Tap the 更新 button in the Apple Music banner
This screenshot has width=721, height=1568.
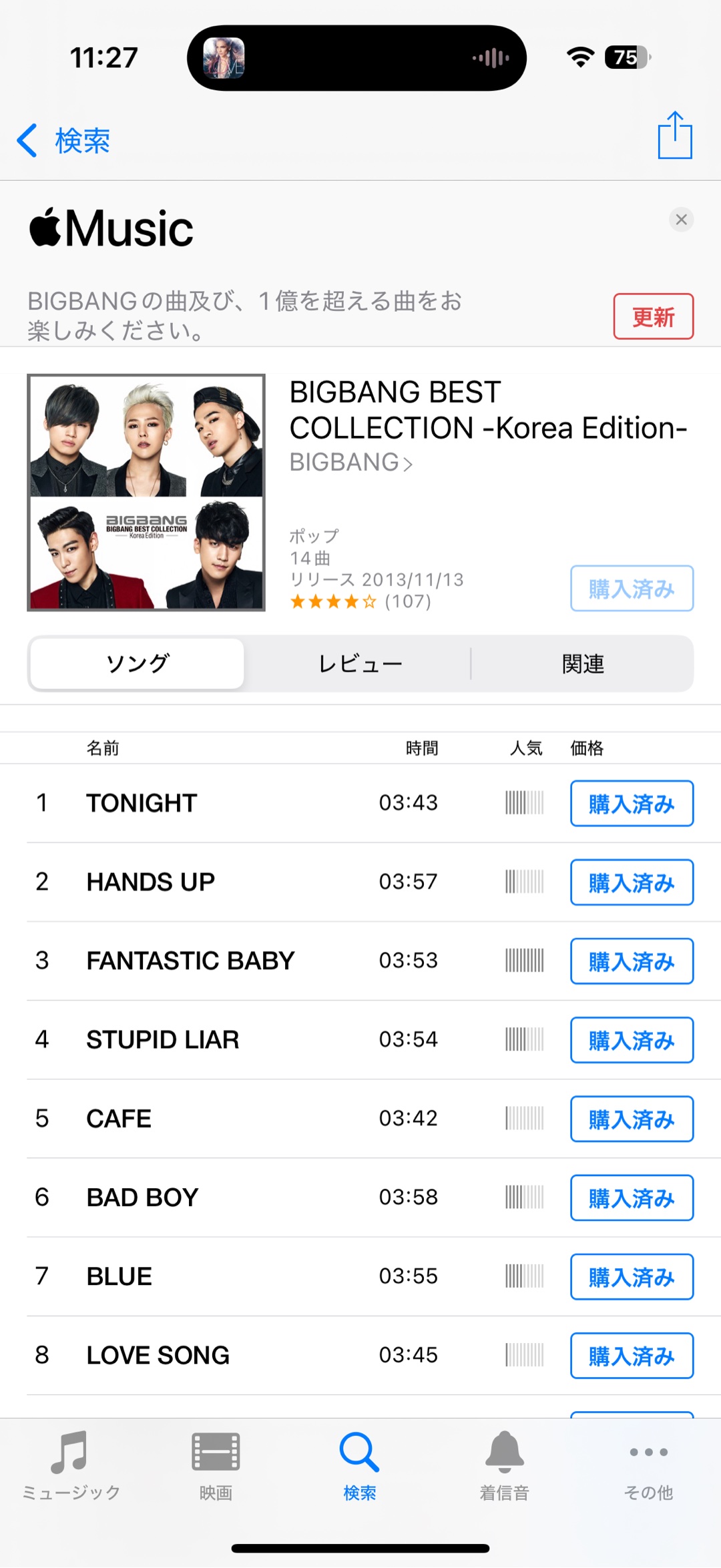coord(654,316)
